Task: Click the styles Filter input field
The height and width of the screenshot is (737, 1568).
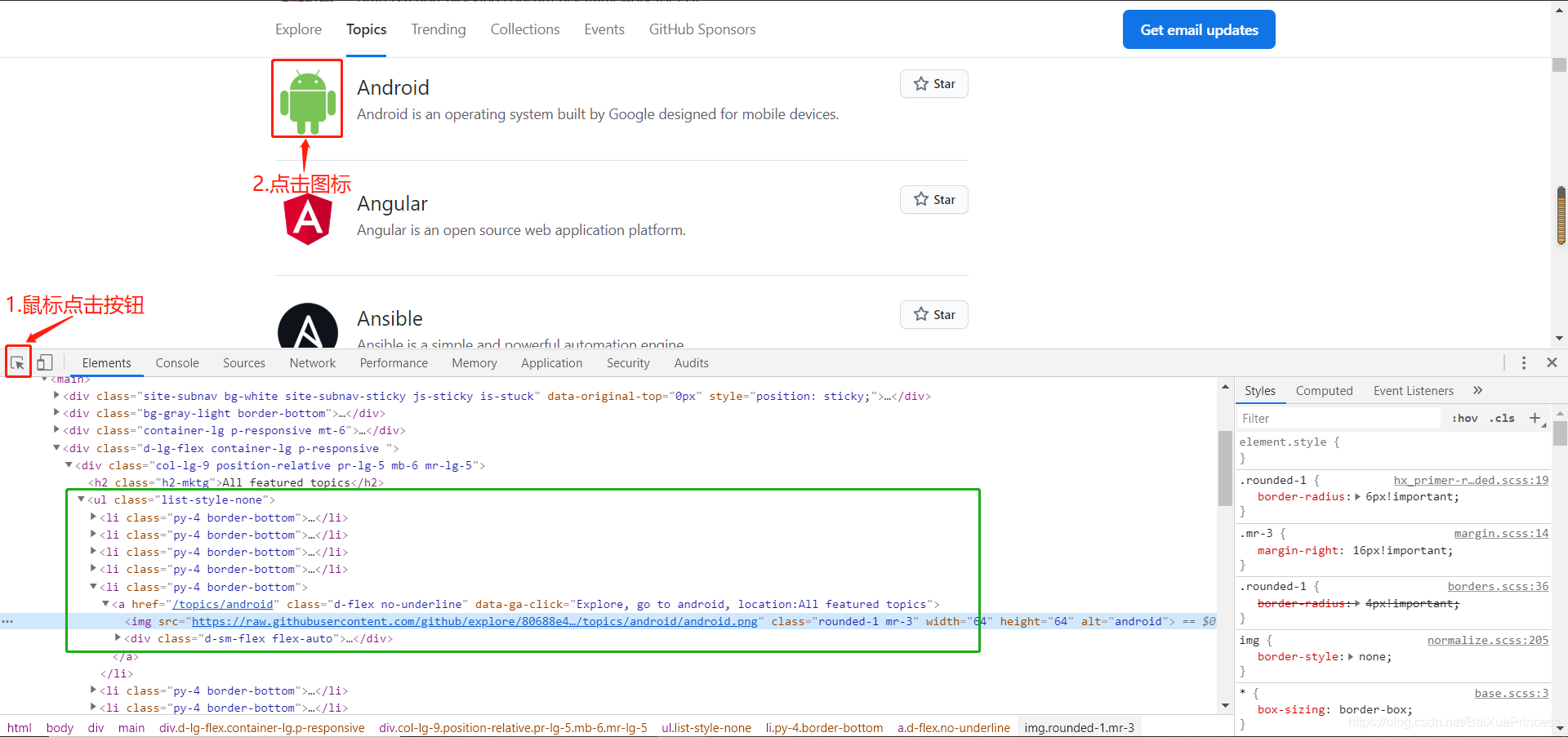Action: [x=1339, y=419]
